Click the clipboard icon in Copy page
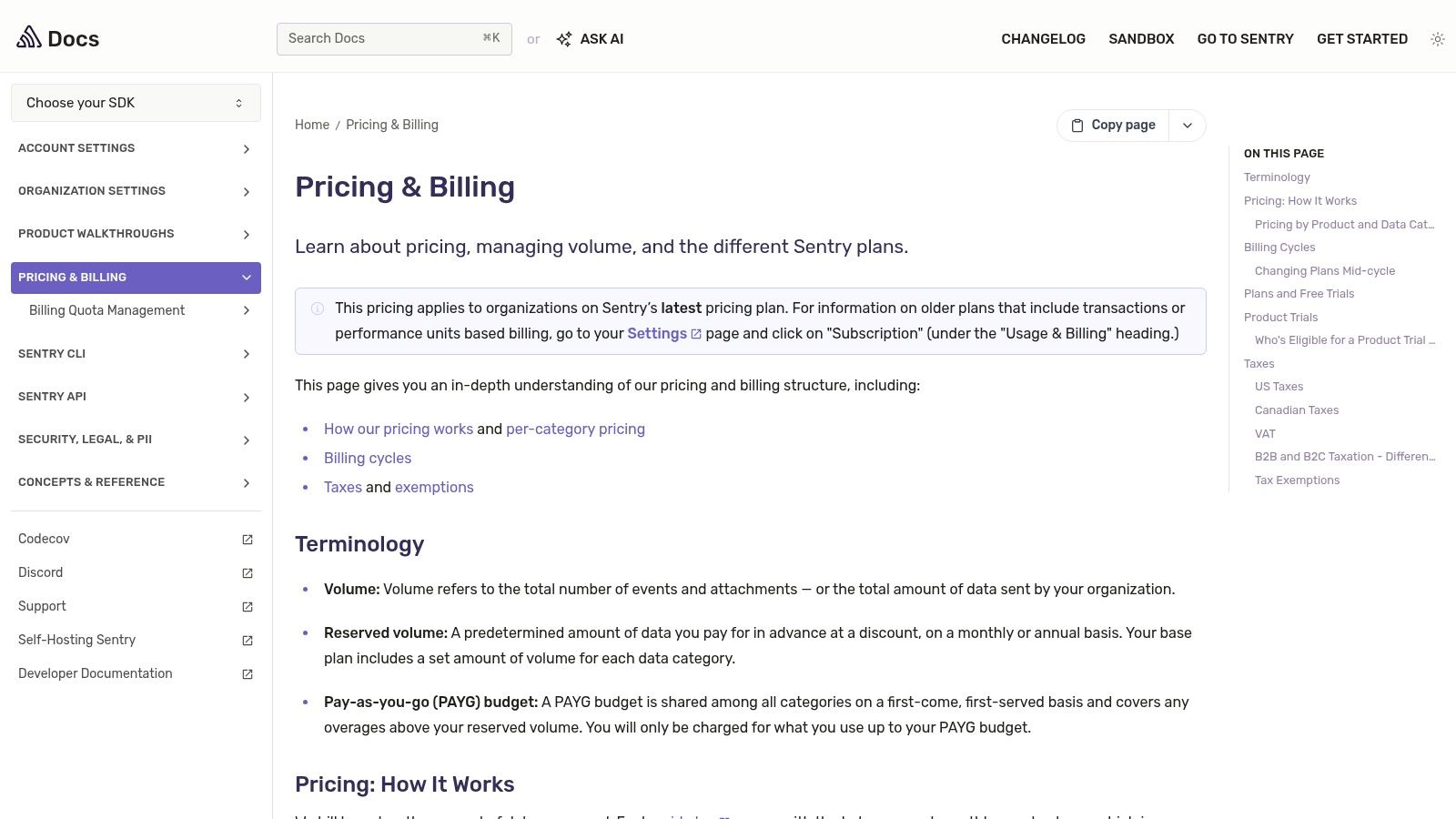 1077,126
